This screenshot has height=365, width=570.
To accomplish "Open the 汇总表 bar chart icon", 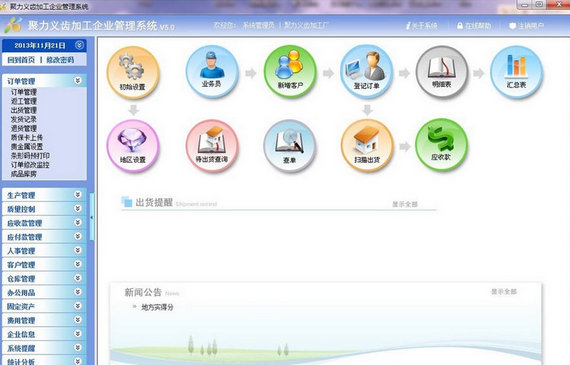I will tap(516, 72).
